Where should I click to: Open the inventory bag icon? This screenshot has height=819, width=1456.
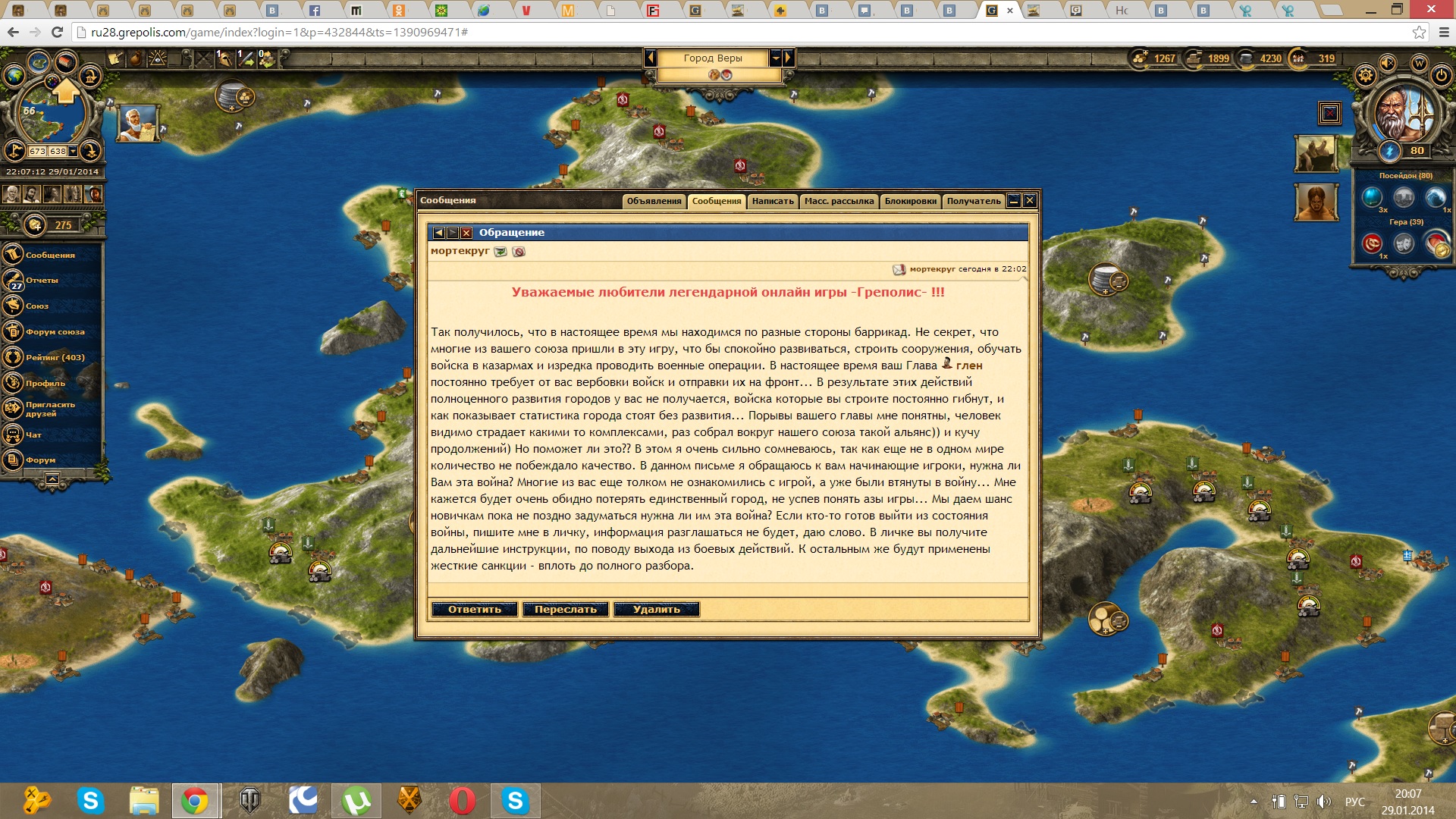pos(136,58)
